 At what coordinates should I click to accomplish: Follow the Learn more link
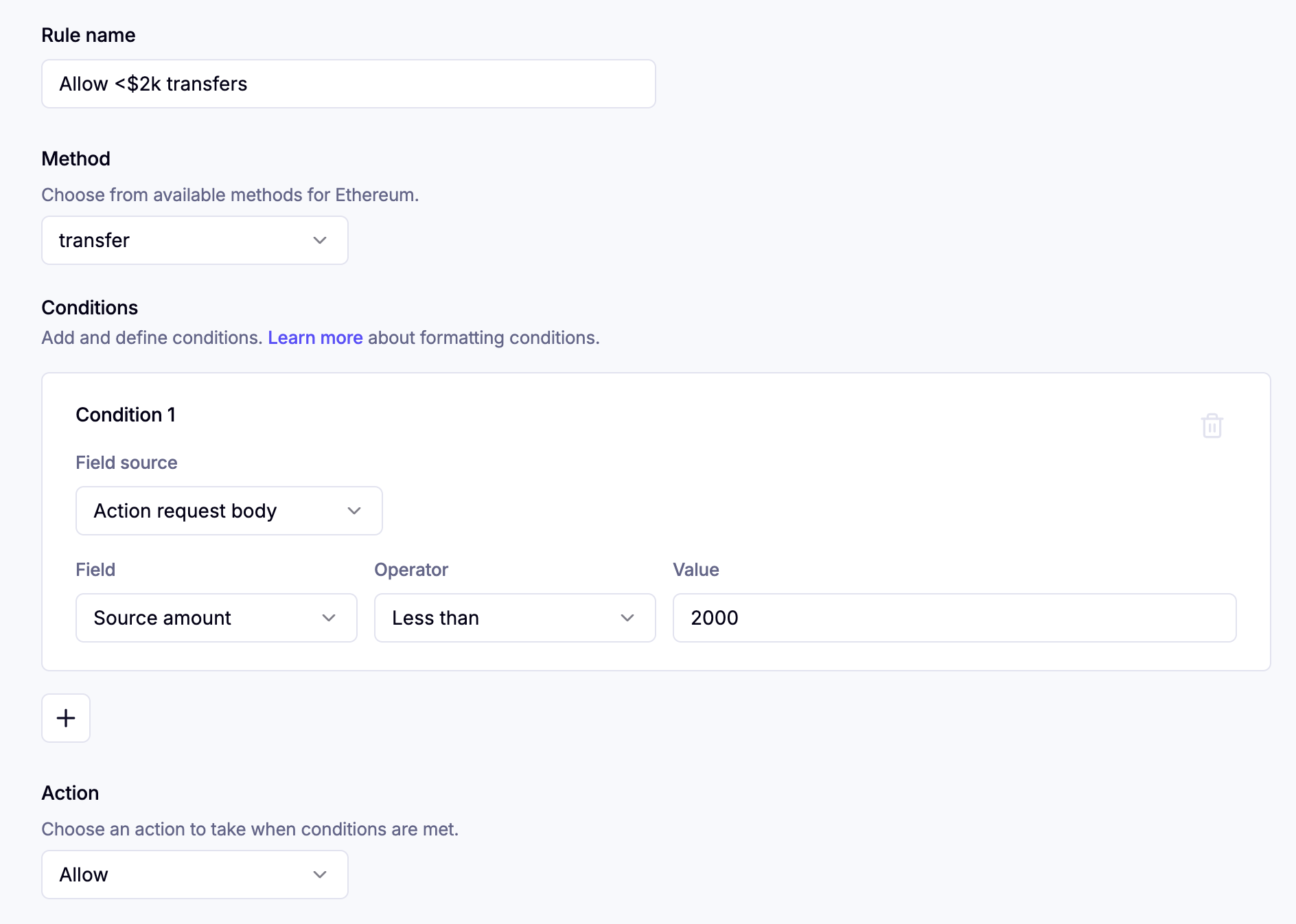tap(315, 338)
